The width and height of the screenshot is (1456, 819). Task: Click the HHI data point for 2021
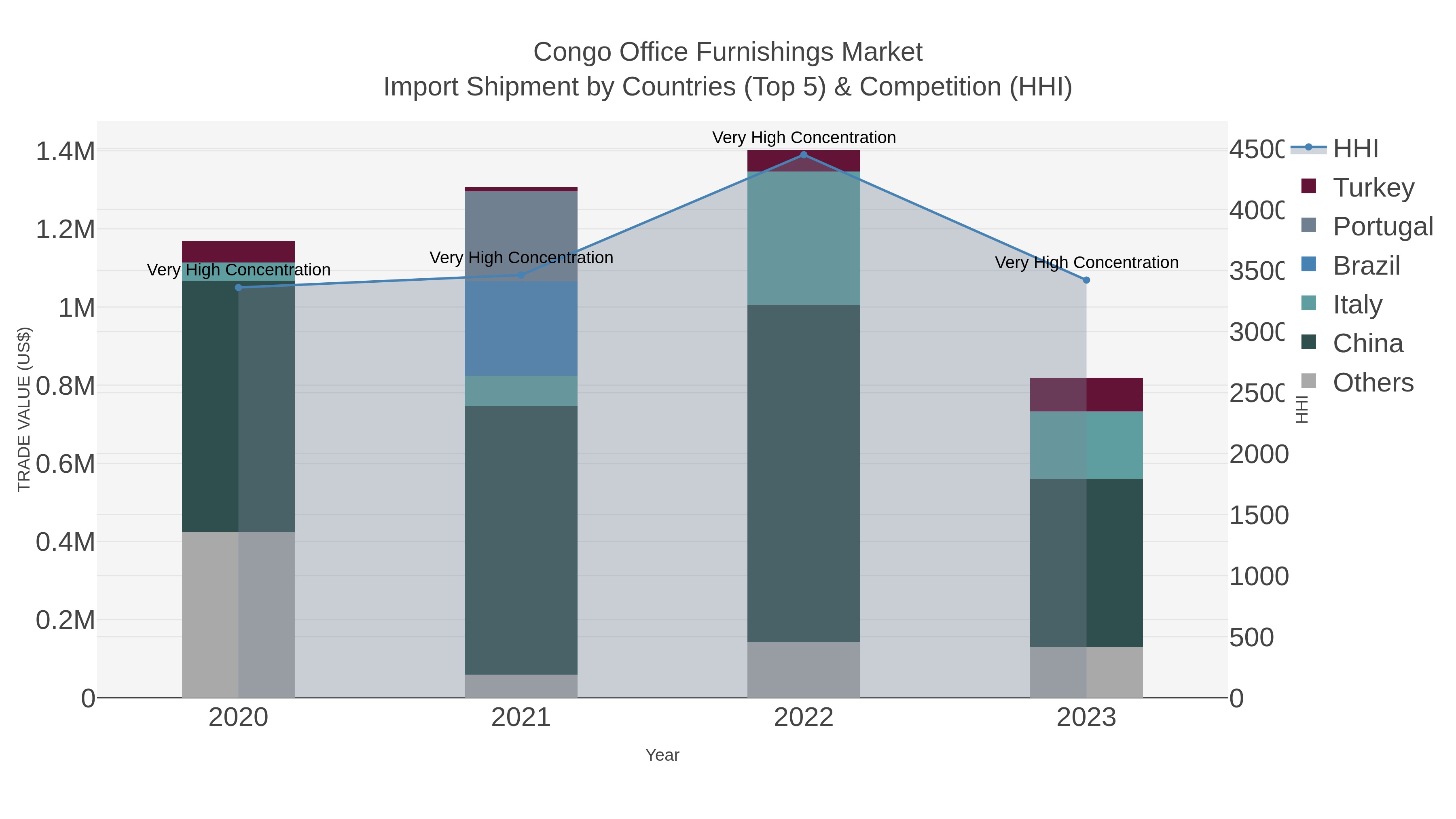click(521, 275)
